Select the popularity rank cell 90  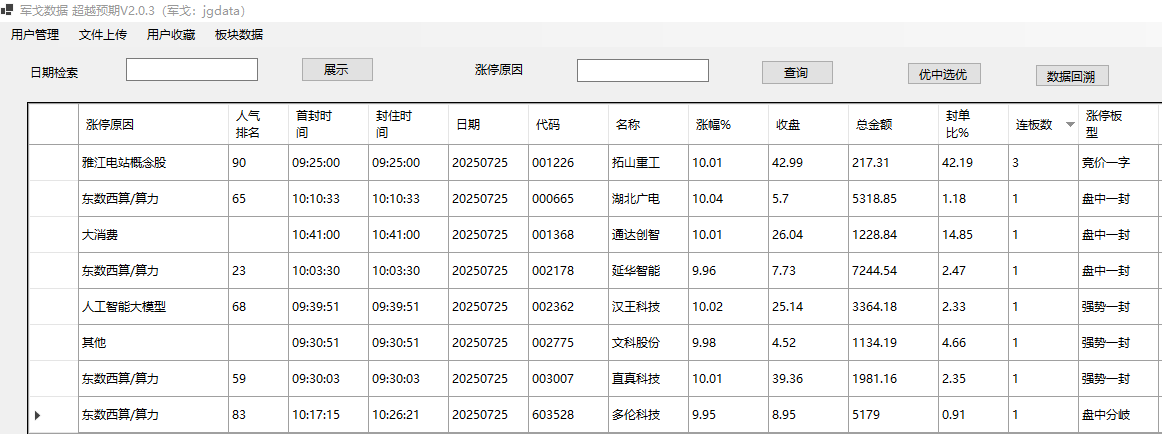pos(258,163)
